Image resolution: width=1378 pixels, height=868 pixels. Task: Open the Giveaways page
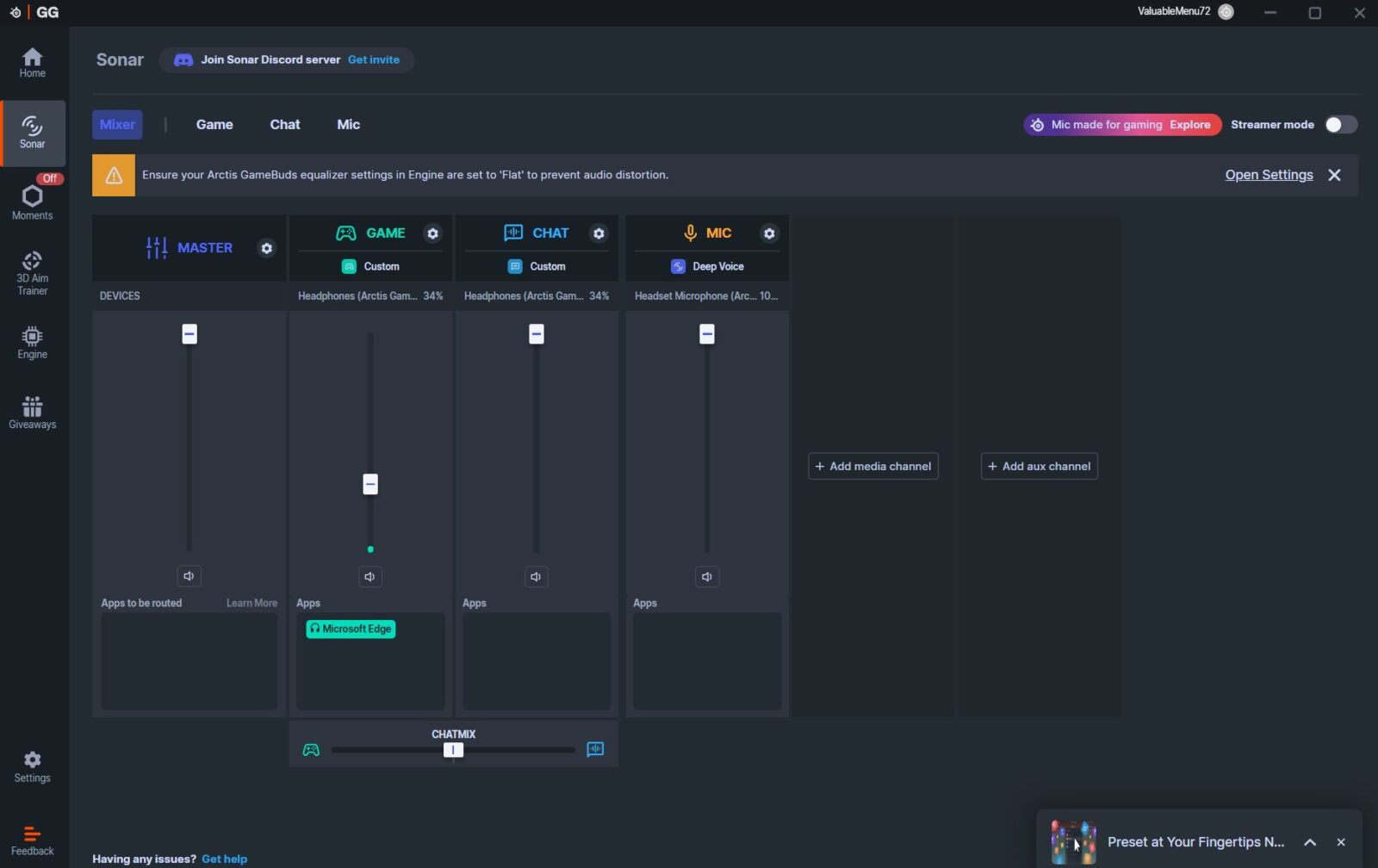pos(32,412)
